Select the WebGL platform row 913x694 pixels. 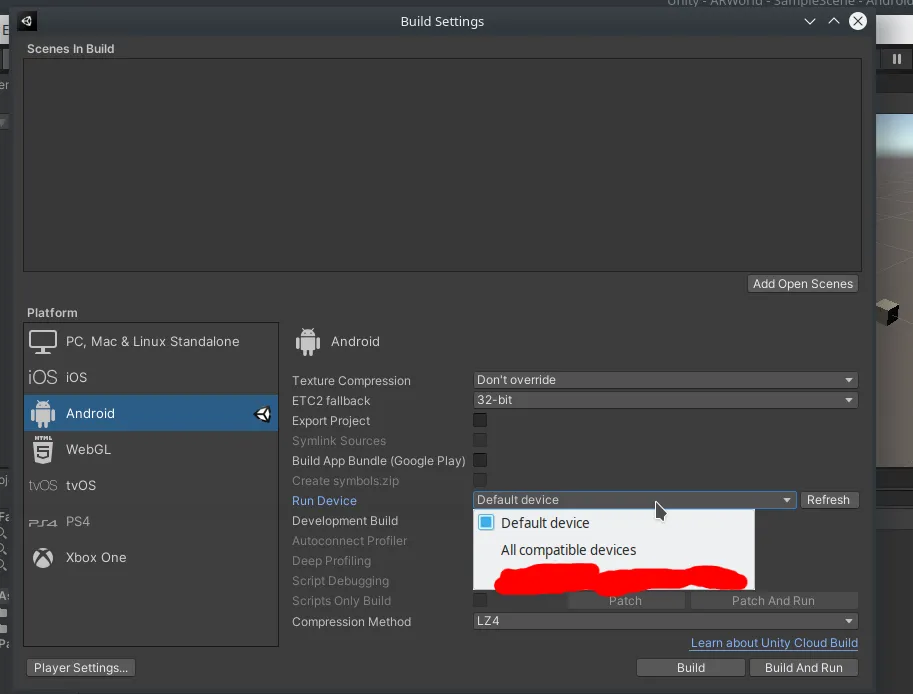point(151,449)
